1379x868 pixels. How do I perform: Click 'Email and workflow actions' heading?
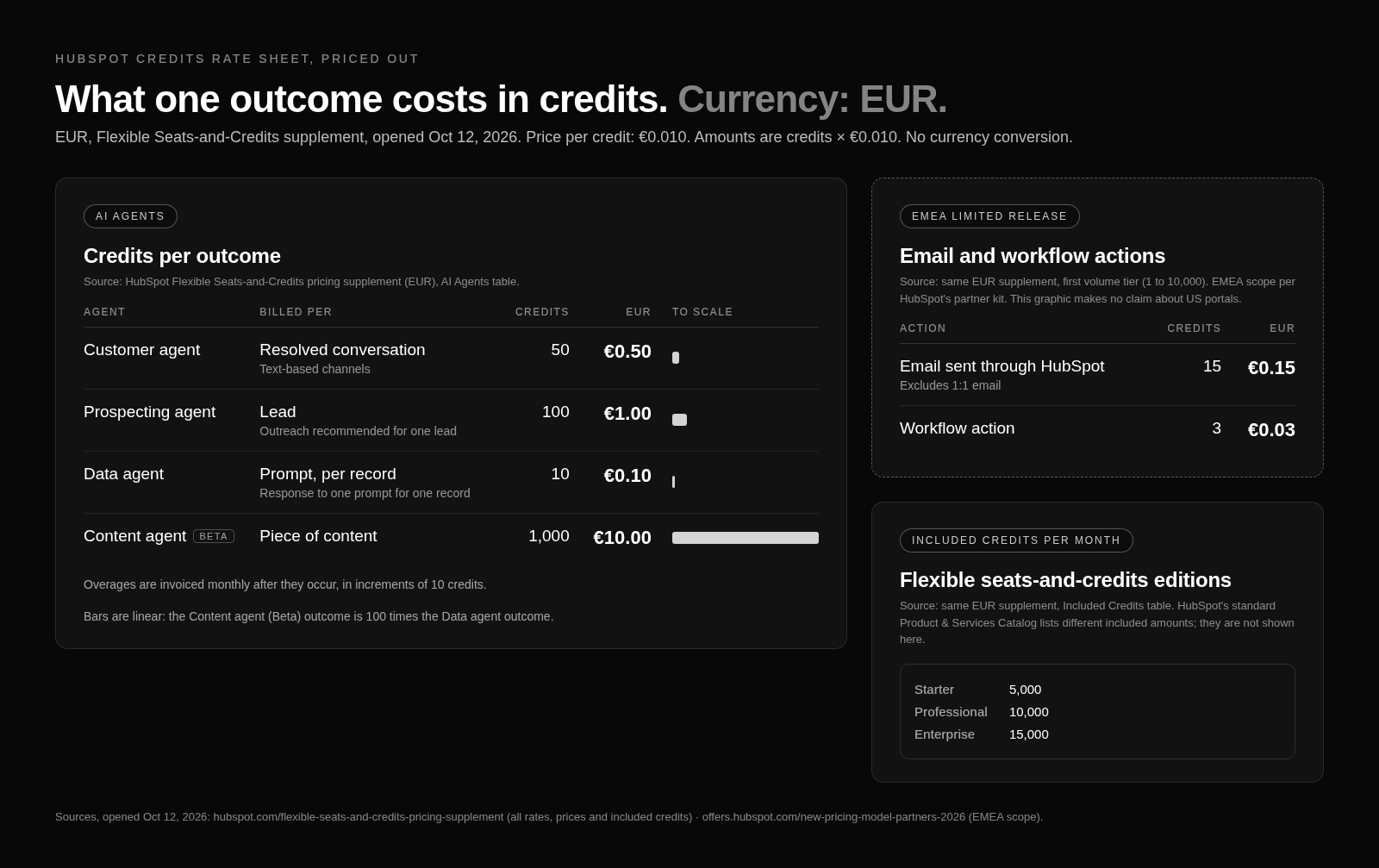coord(1033,256)
